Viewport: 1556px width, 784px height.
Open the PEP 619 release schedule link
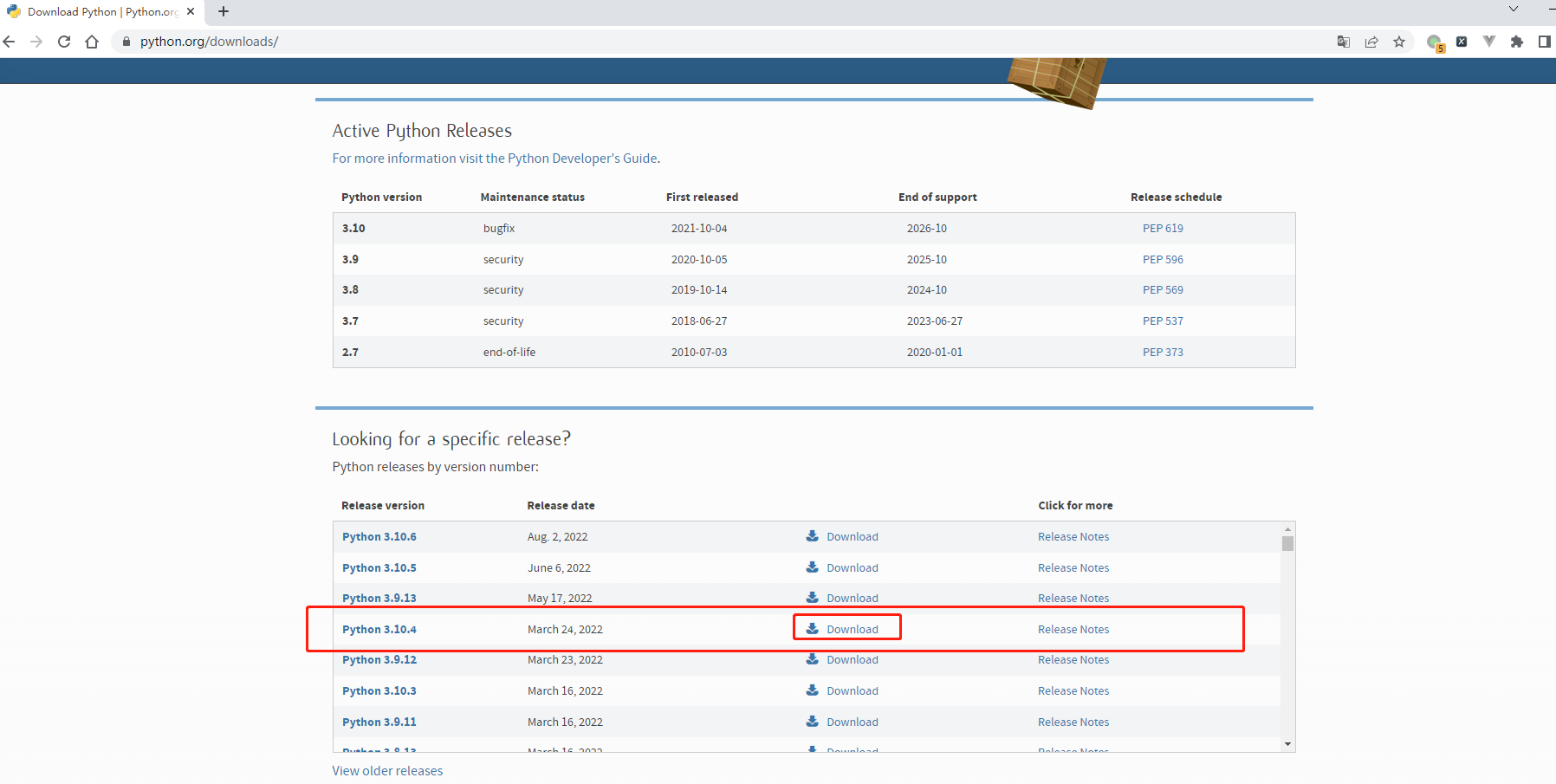(x=1163, y=229)
